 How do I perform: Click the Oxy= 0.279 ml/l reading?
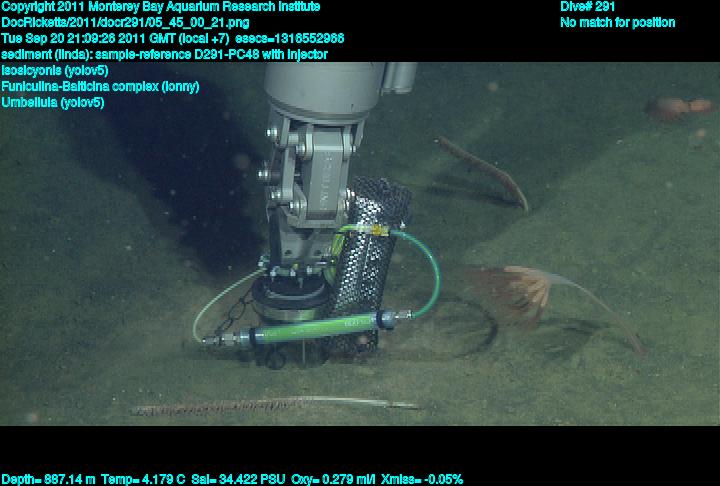click(x=333, y=480)
